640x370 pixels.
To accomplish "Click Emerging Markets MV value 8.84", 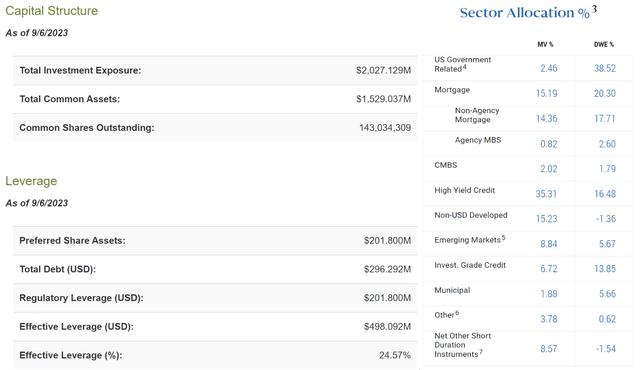I will coord(549,244).
